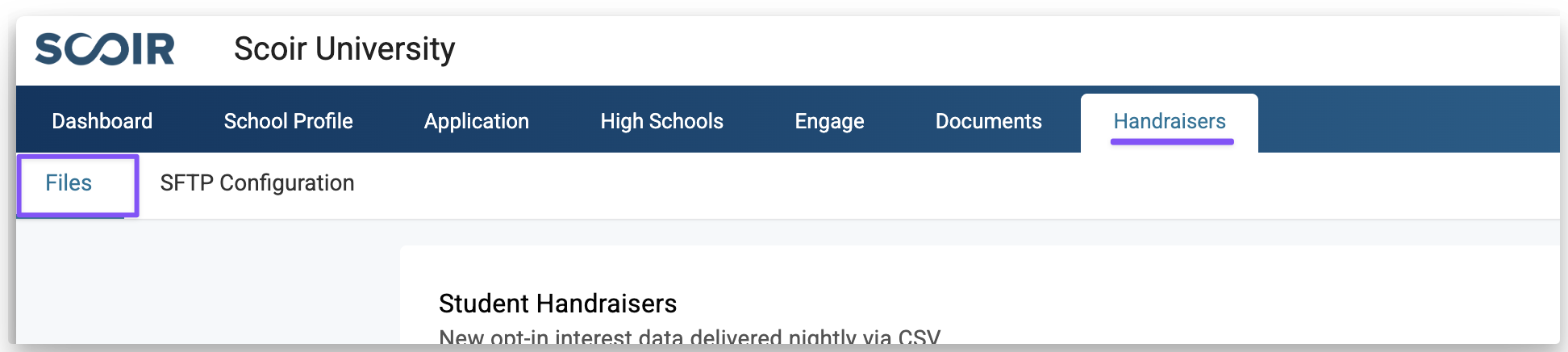Screen dimensions: 1568x352
Task: Click the purple underline beneath Handraisers
Action: (x=1171, y=142)
